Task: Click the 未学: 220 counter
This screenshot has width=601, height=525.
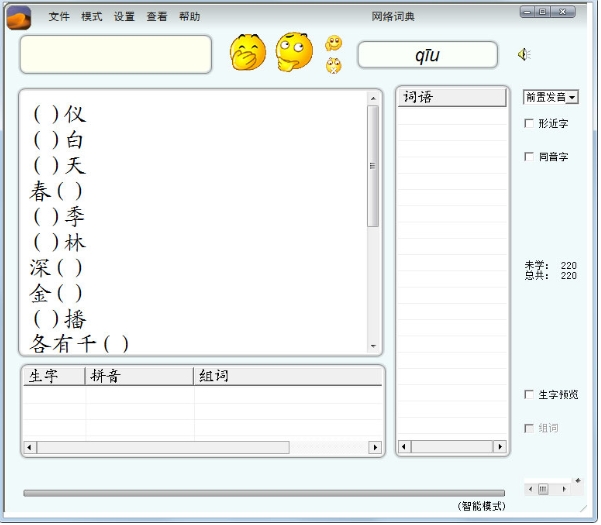Action: (551, 266)
